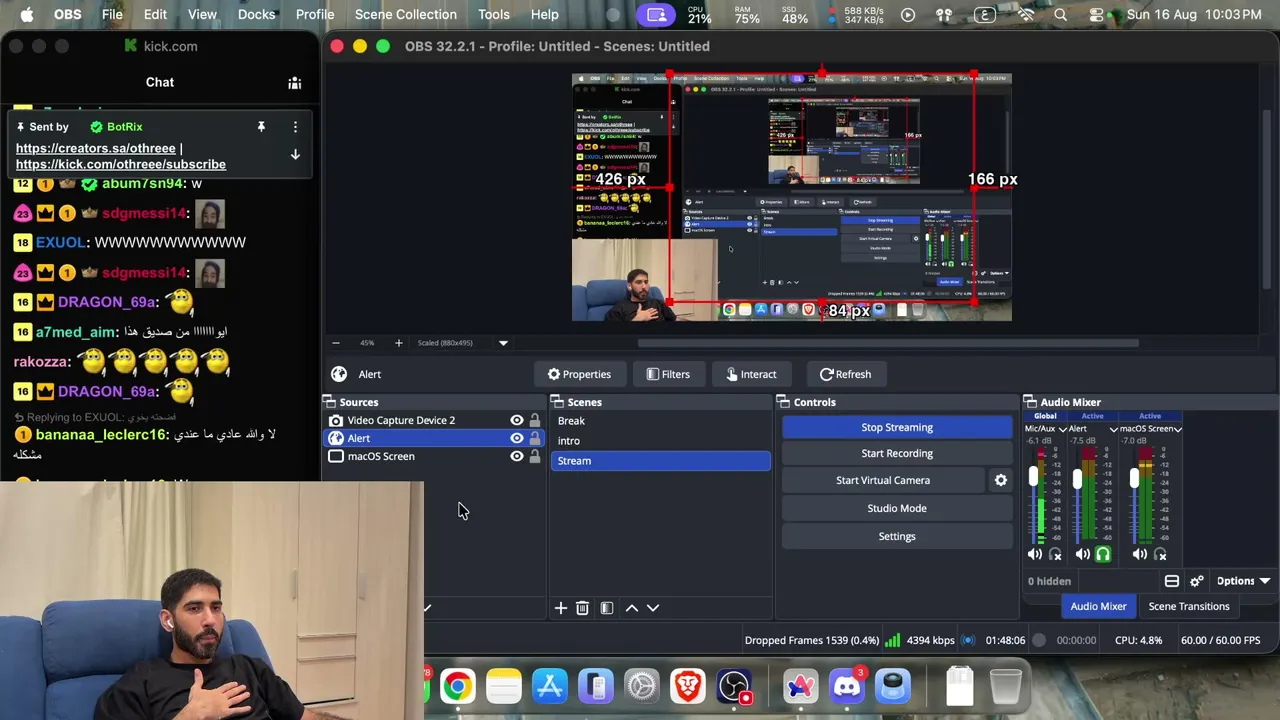The height and width of the screenshot is (720, 1280).
Task: Toggle visibility of the Alert source
Action: click(517, 438)
